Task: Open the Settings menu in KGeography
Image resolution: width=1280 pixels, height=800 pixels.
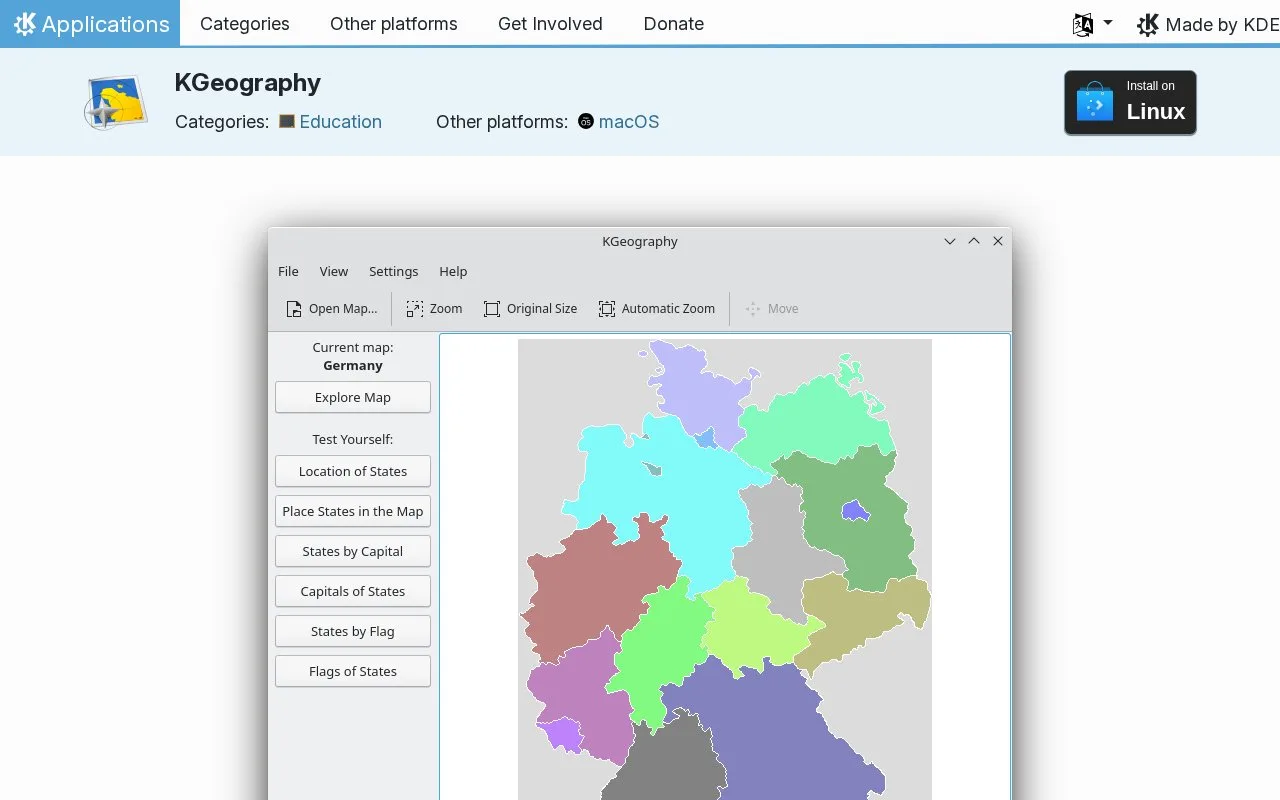Action: (394, 271)
